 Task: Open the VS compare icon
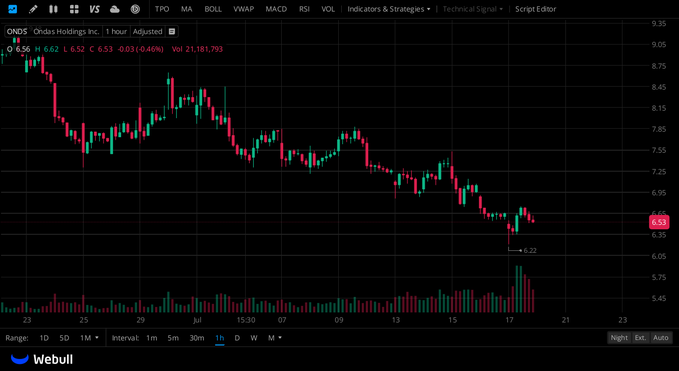pyautogui.click(x=94, y=9)
